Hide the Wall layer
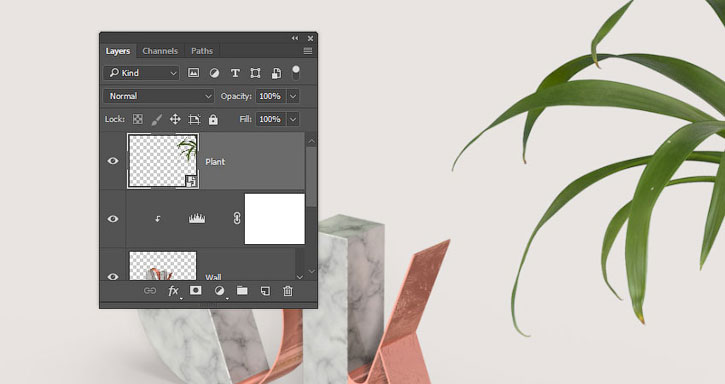The height and width of the screenshot is (384, 725). click(113, 276)
